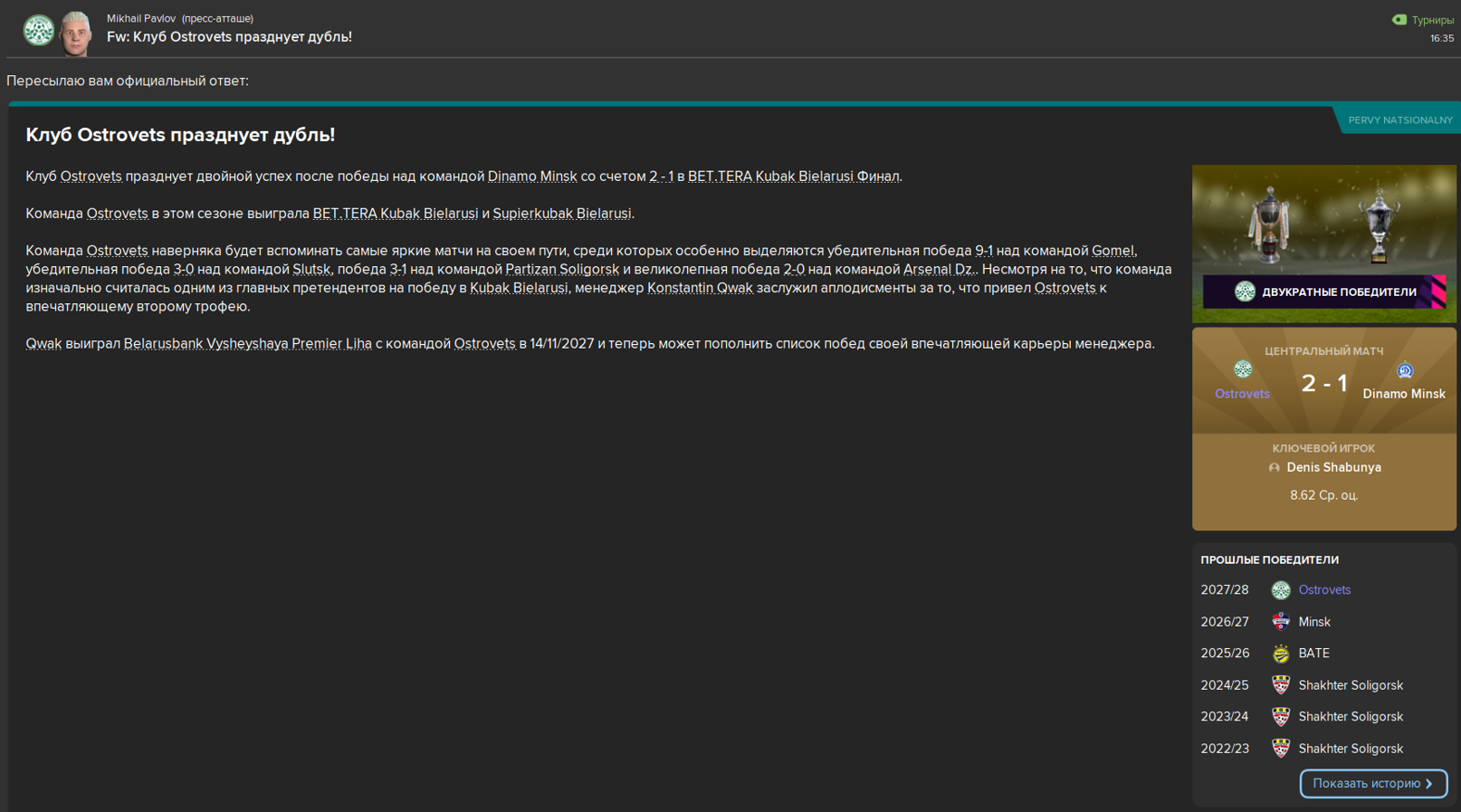Open Ostrovets in the 2027/28 winners row
The height and width of the screenshot is (812, 1461).
tap(1324, 589)
